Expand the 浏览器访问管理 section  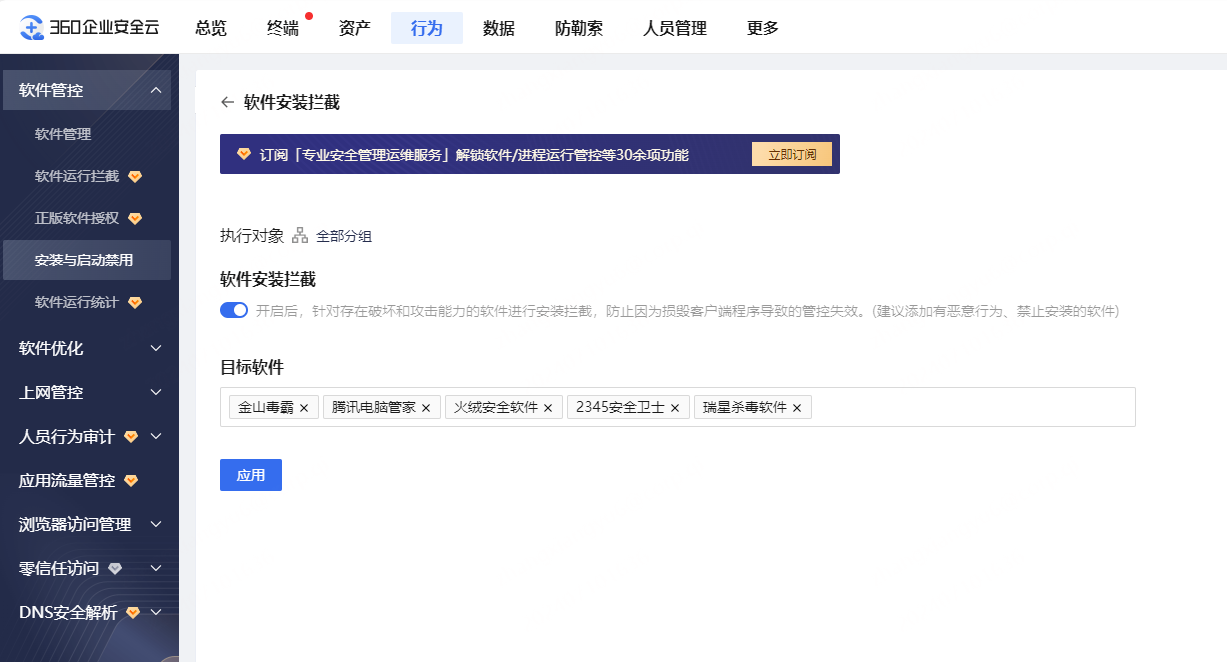click(156, 524)
